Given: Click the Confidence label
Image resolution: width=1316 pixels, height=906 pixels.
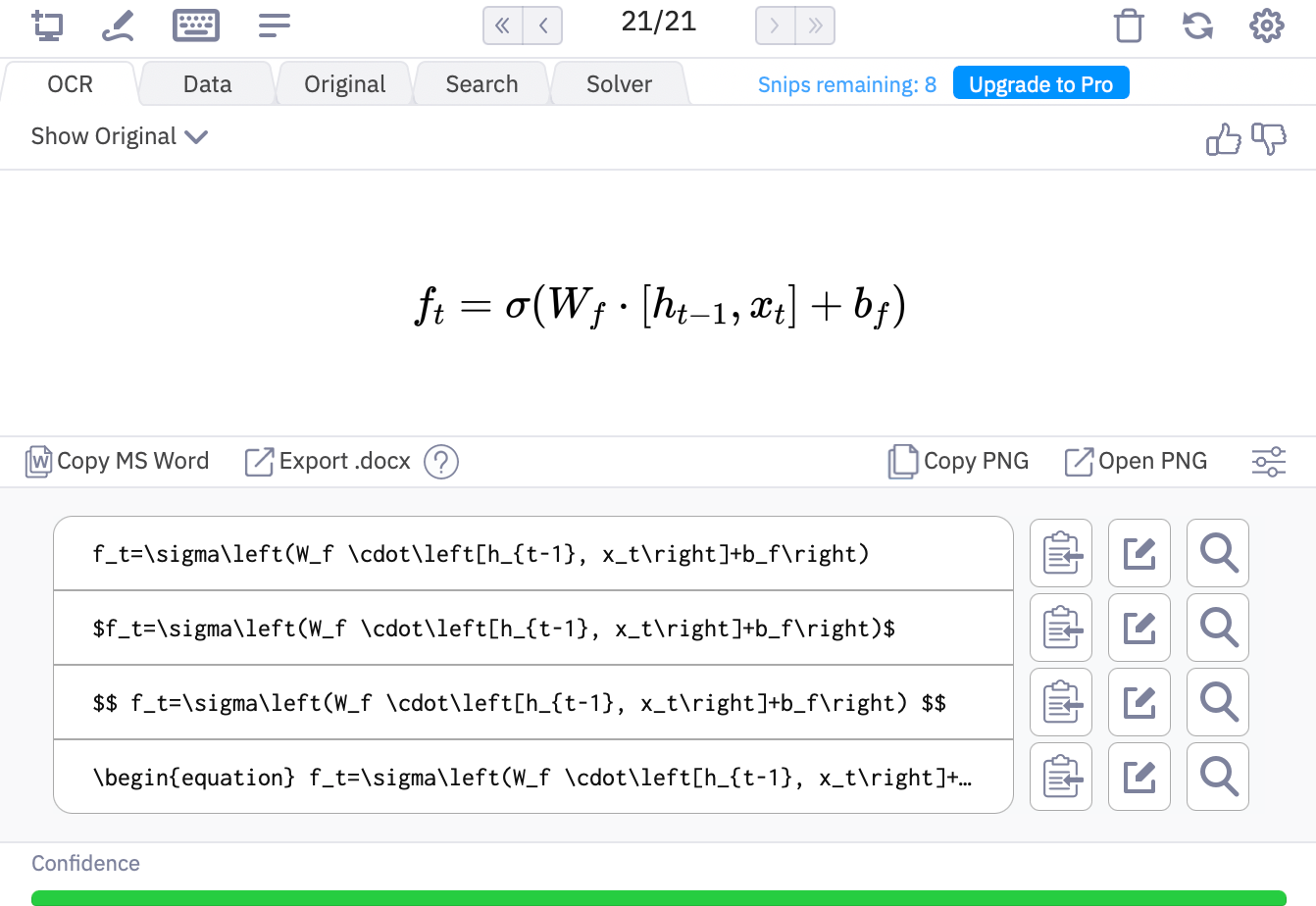Looking at the screenshot, I should 85,863.
